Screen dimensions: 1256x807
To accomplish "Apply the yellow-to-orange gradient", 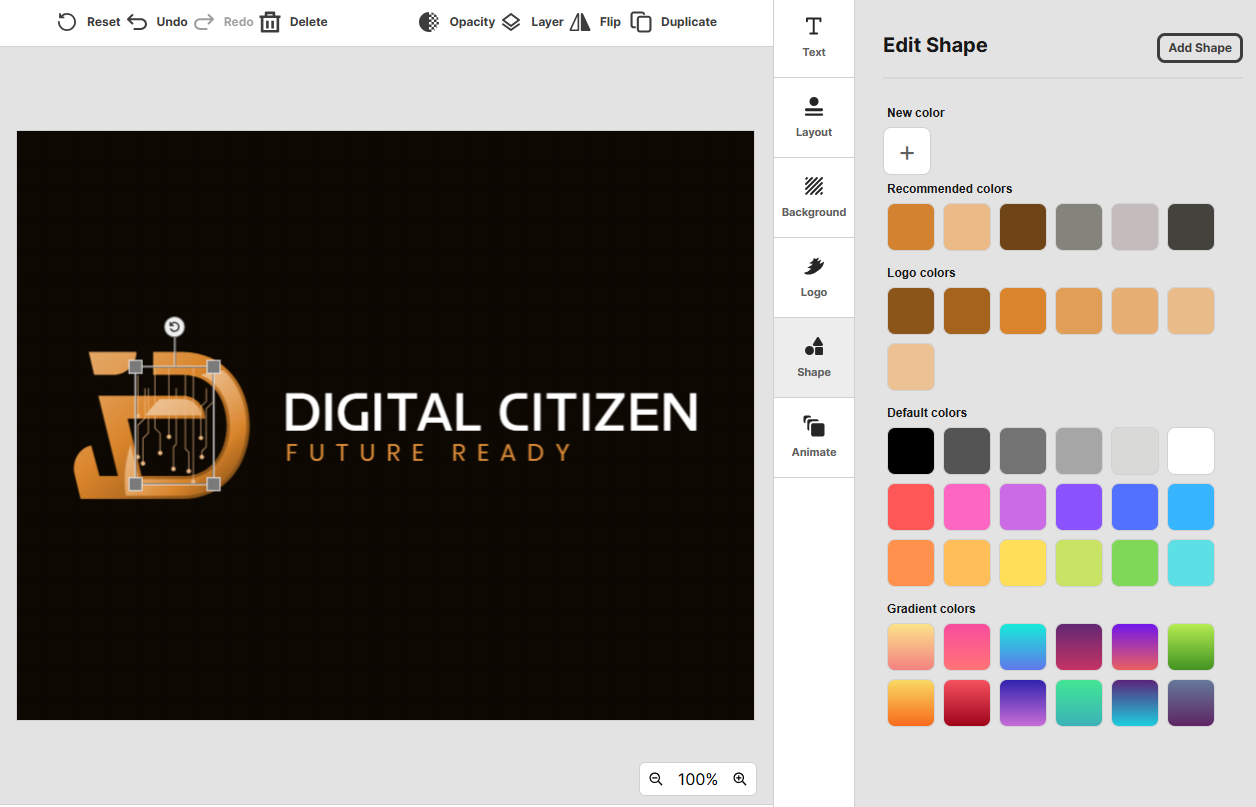I will 911,703.
